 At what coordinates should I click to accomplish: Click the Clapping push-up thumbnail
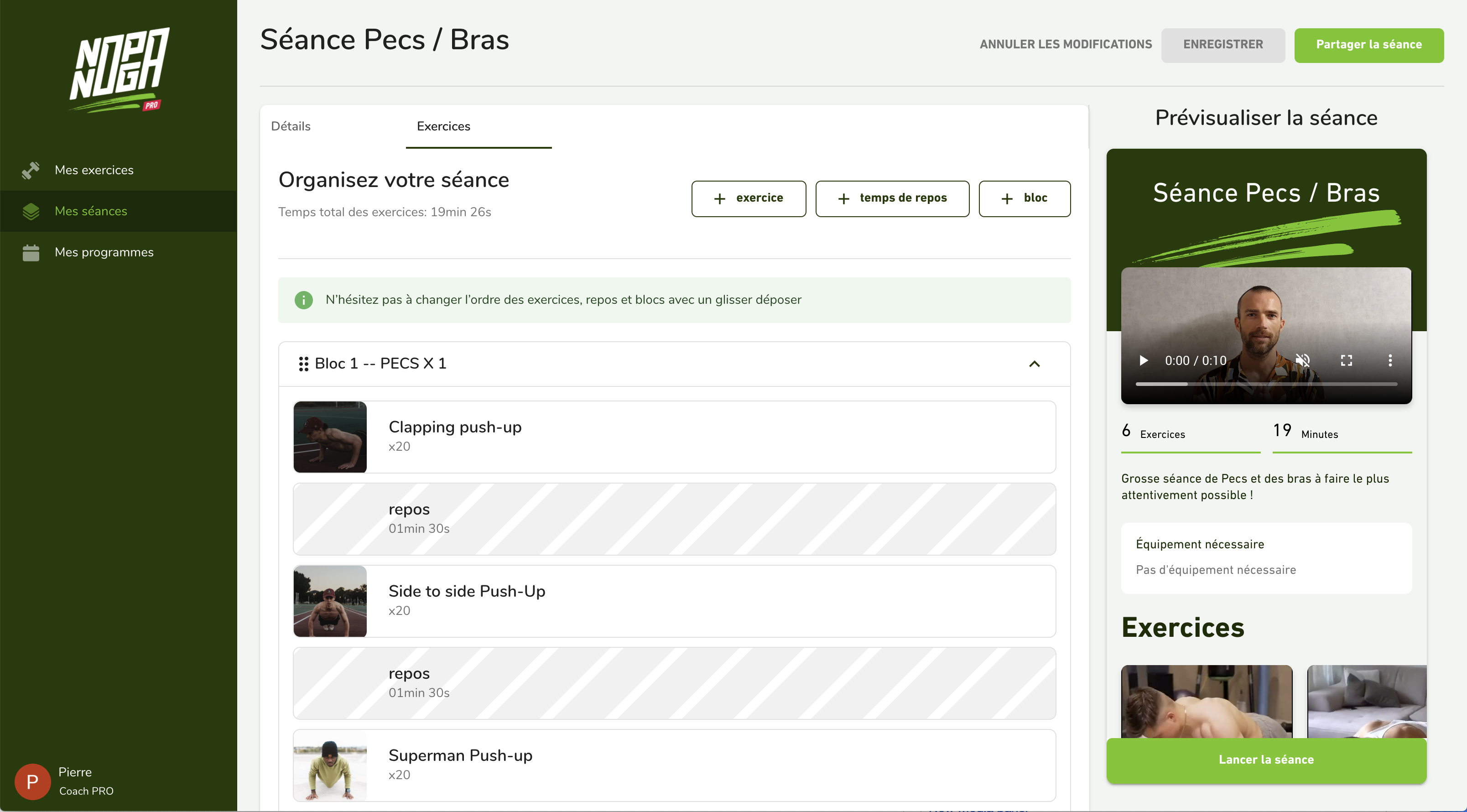330,437
